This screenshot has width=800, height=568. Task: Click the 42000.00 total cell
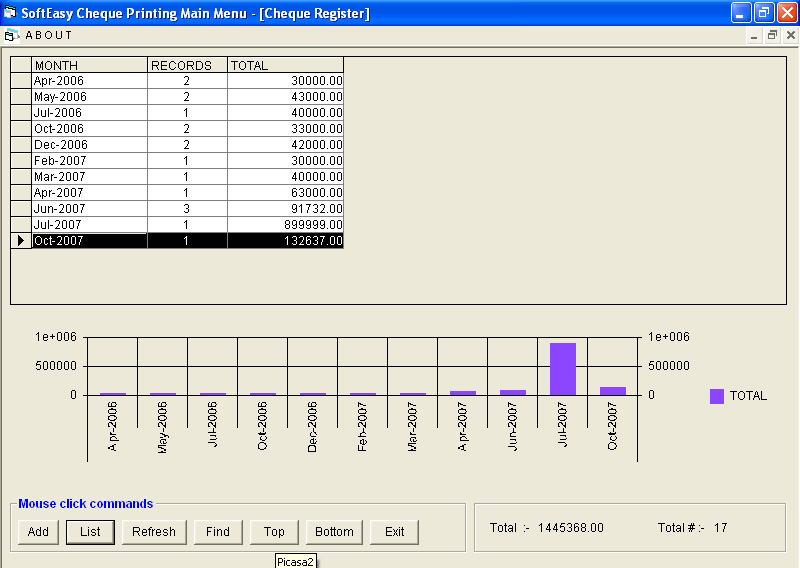(285, 144)
